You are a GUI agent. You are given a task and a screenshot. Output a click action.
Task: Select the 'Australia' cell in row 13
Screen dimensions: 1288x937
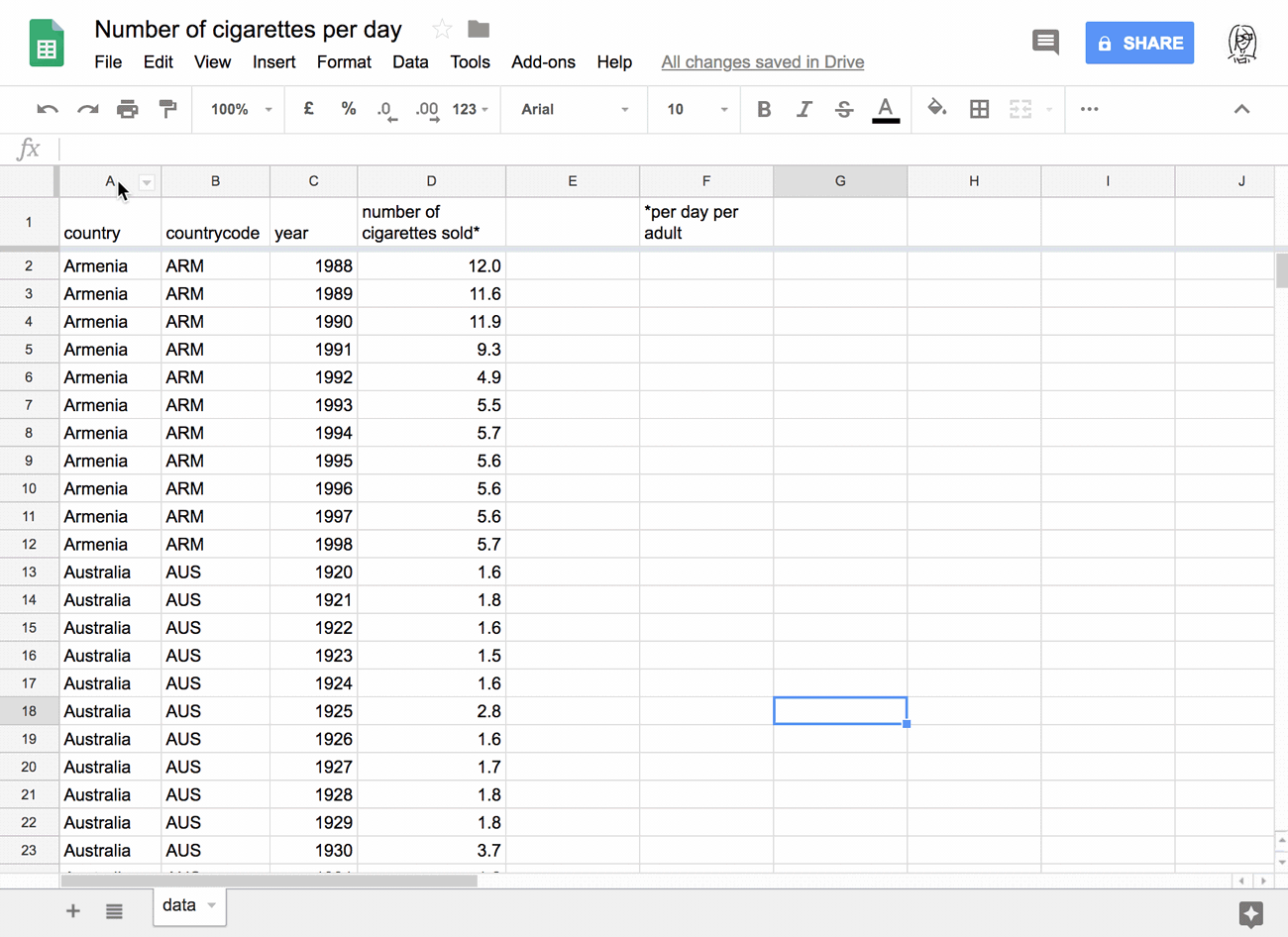point(110,573)
